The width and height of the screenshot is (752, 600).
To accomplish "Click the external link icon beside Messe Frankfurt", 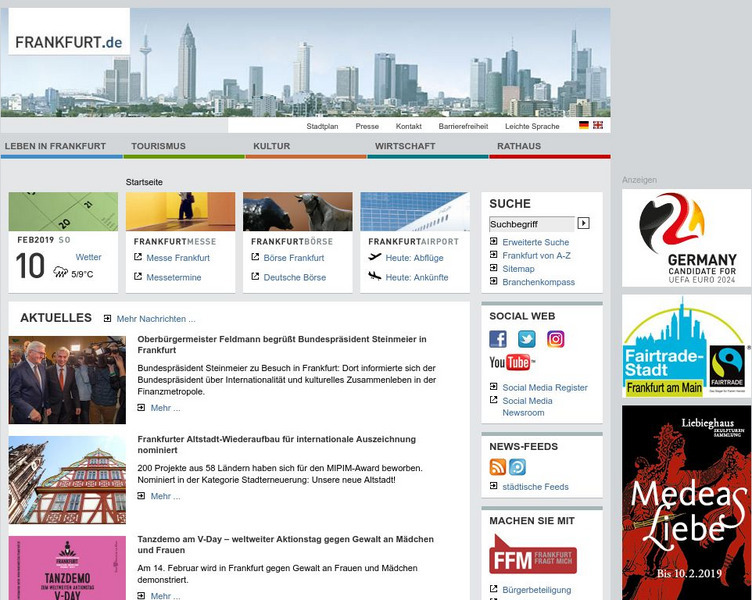I will (138, 257).
